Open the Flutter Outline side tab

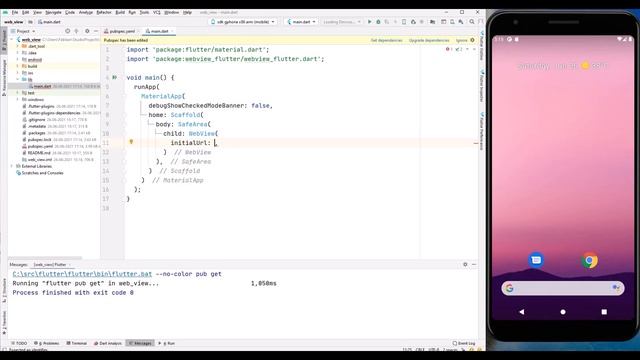coord(482,46)
